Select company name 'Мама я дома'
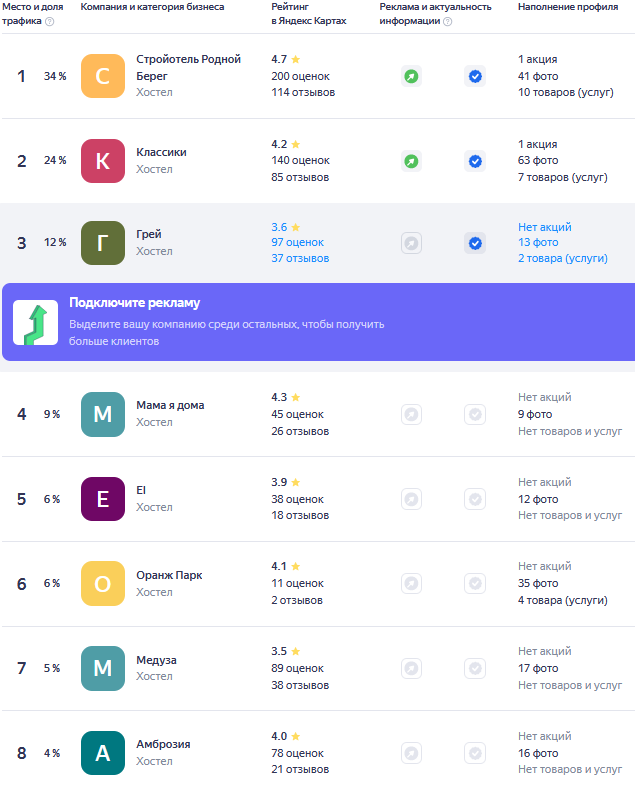This screenshot has width=635, height=795. tap(170, 406)
